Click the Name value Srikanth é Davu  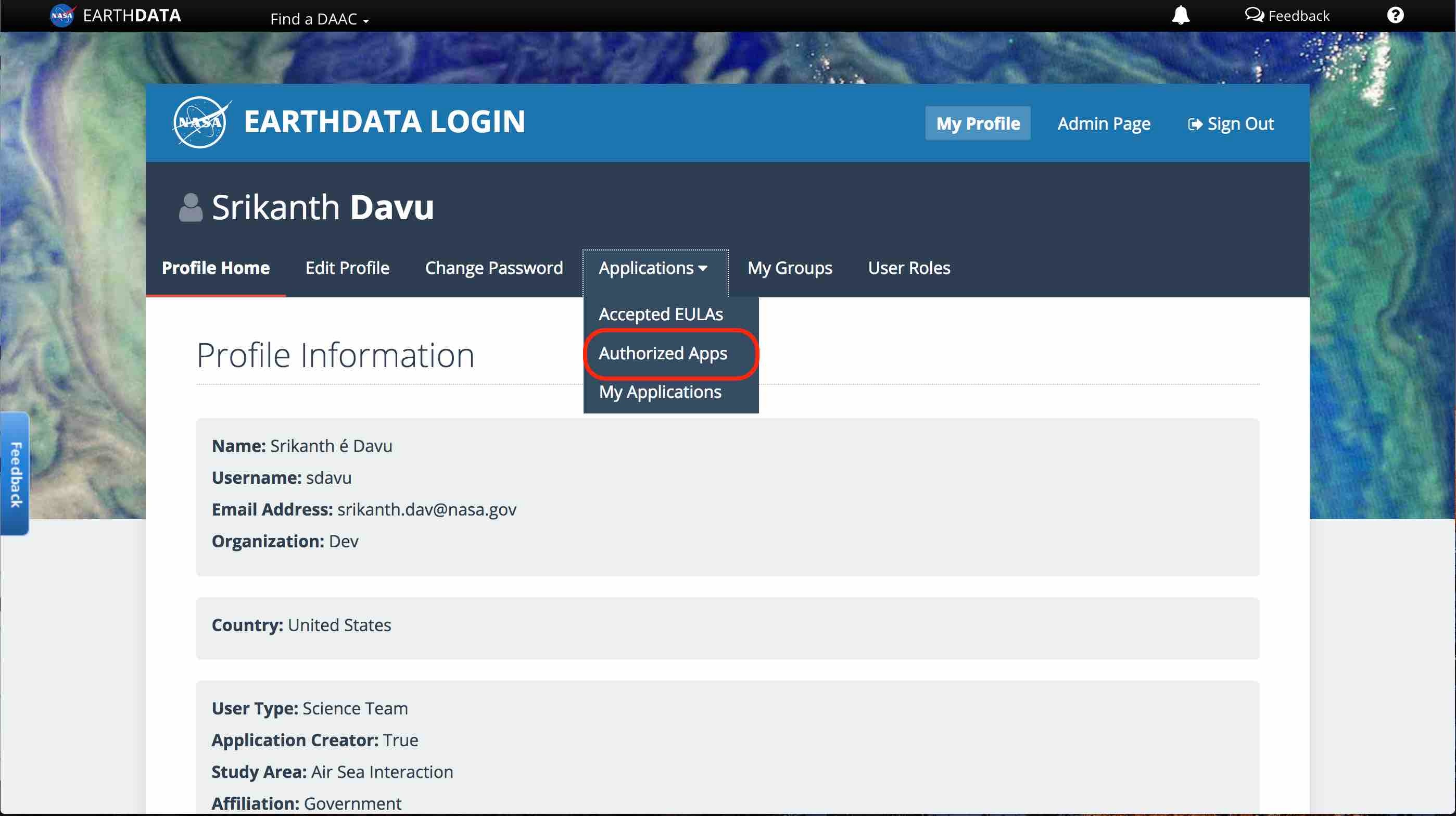(x=331, y=446)
